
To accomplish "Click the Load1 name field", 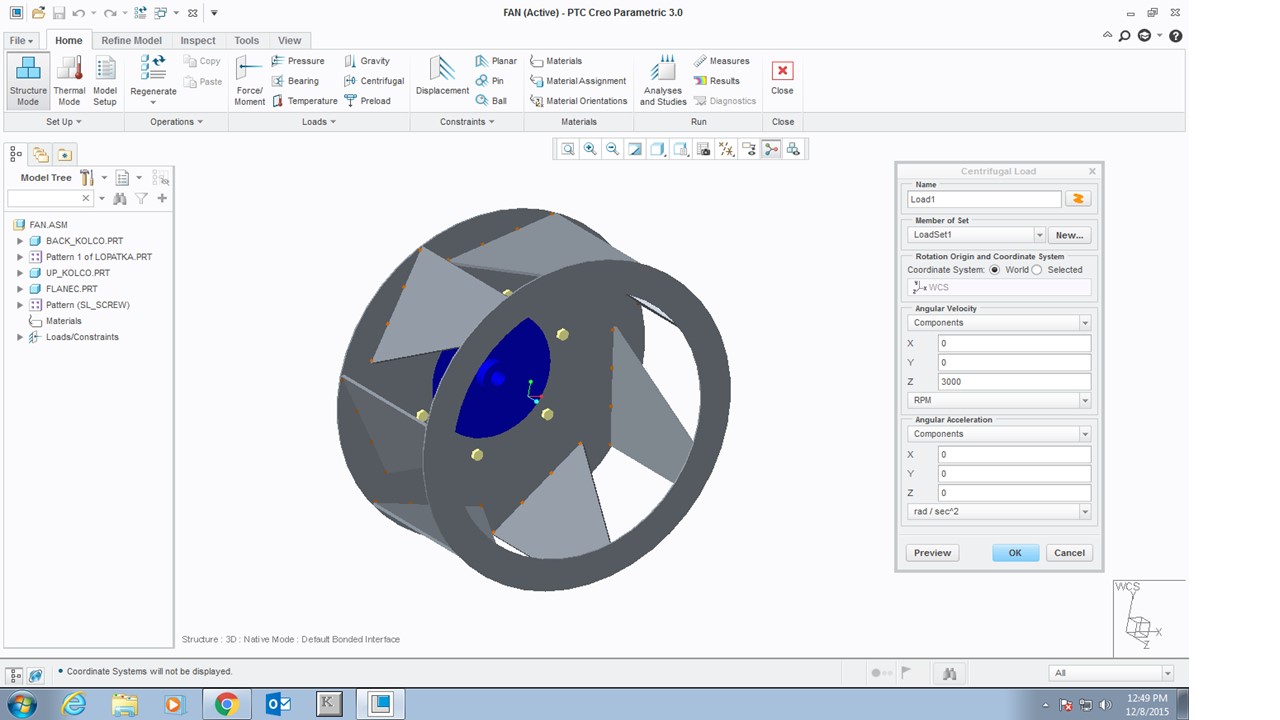I will [984, 199].
